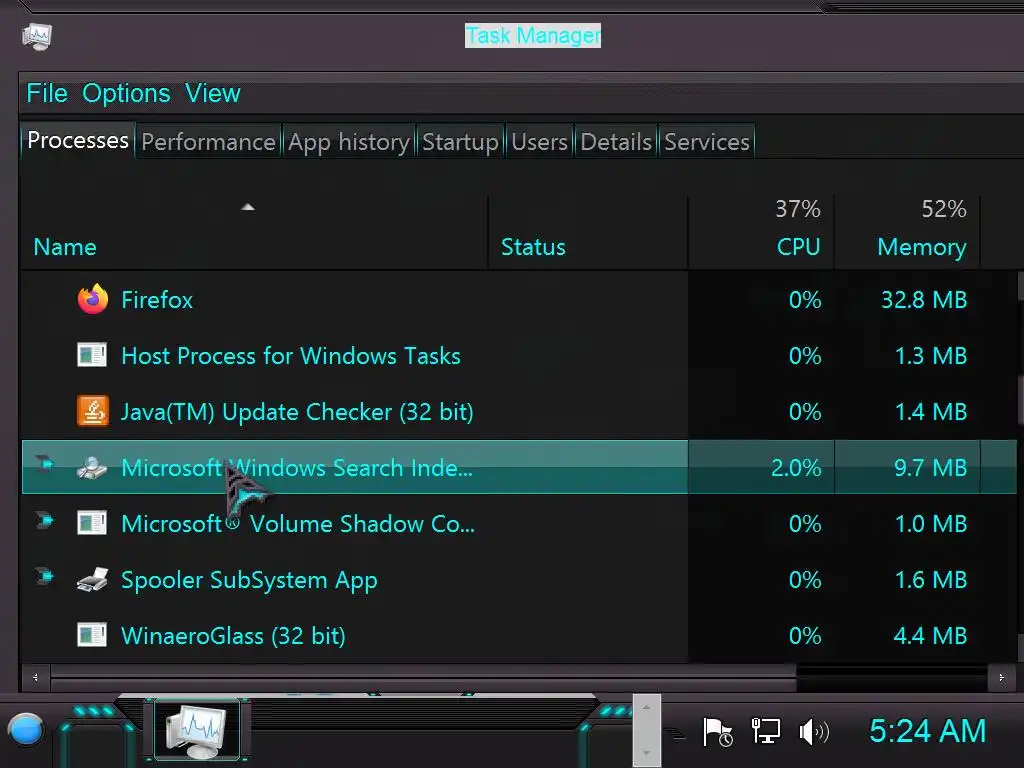Select the Microsoft Volume Shadow Co... name
Image resolution: width=1024 pixels, height=768 pixels.
pos(298,524)
